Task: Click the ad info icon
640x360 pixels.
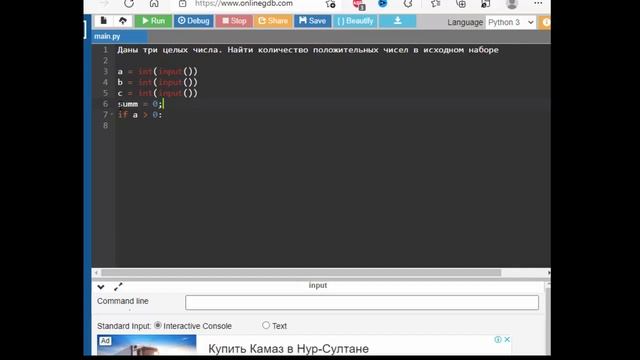Action: click(x=498, y=339)
